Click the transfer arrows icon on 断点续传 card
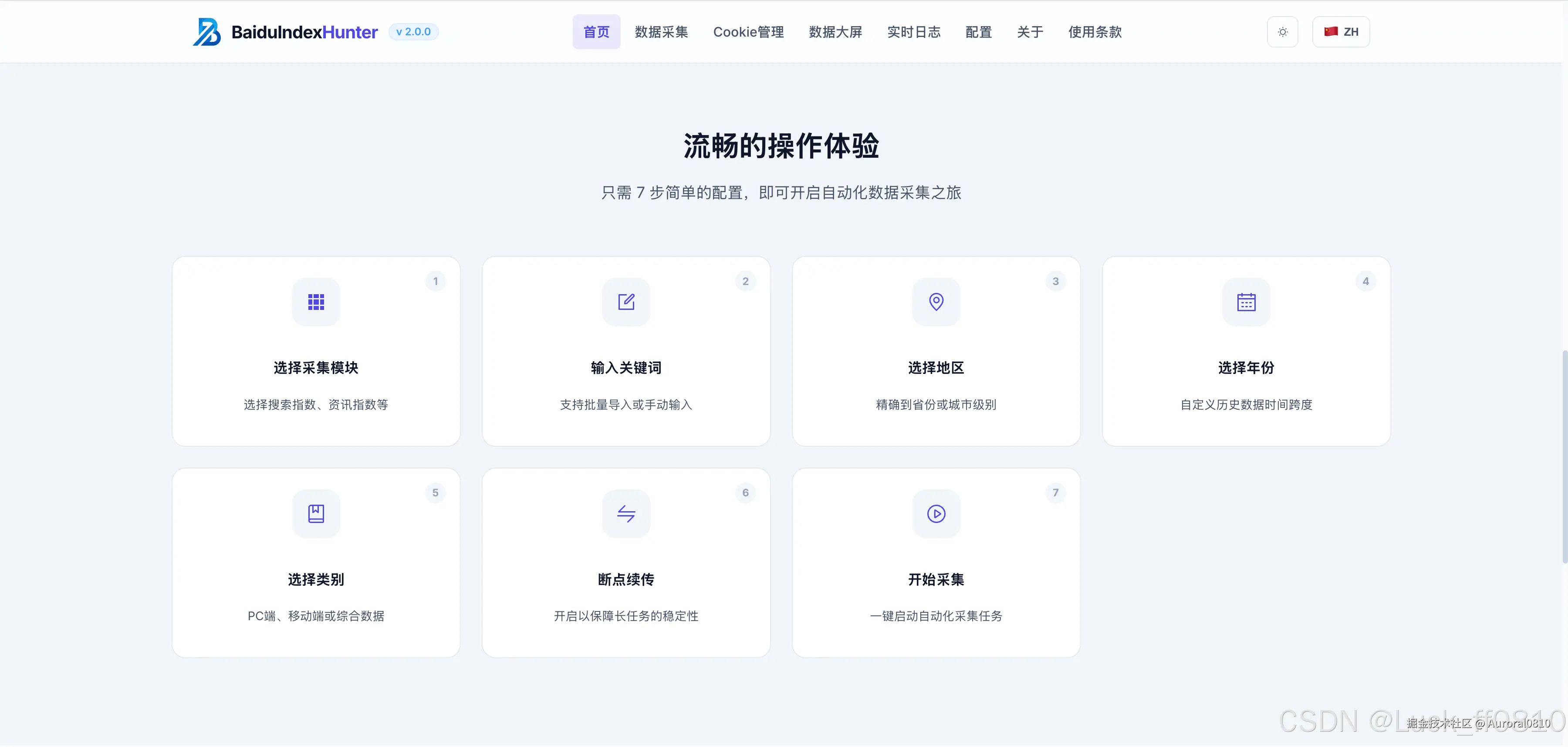The image size is (1568, 747). (x=626, y=513)
